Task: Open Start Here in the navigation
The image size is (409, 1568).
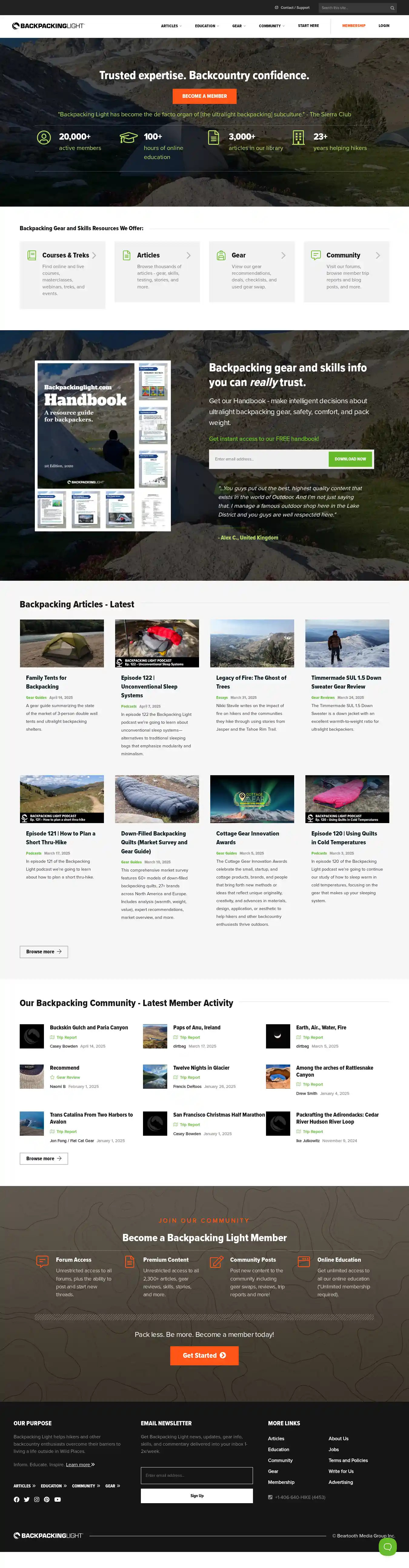Action: [x=309, y=25]
